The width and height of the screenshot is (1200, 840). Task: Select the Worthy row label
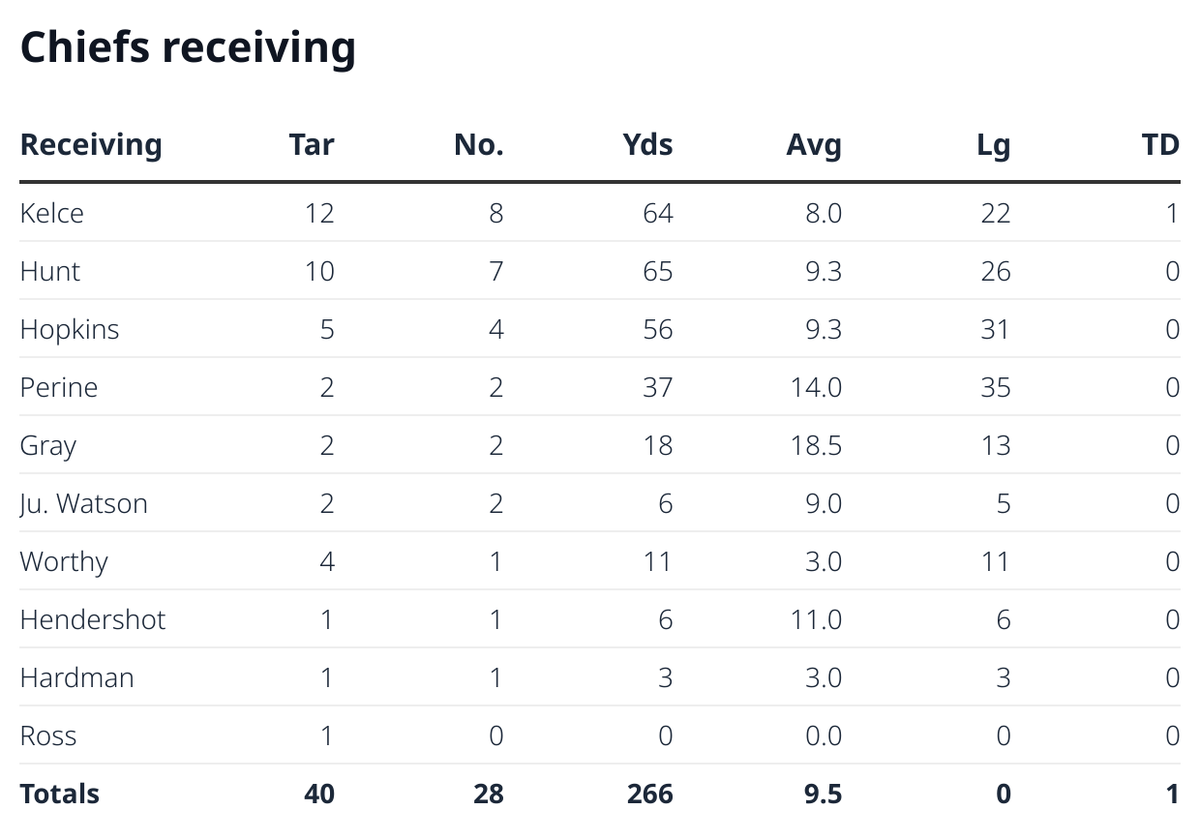click(x=64, y=561)
